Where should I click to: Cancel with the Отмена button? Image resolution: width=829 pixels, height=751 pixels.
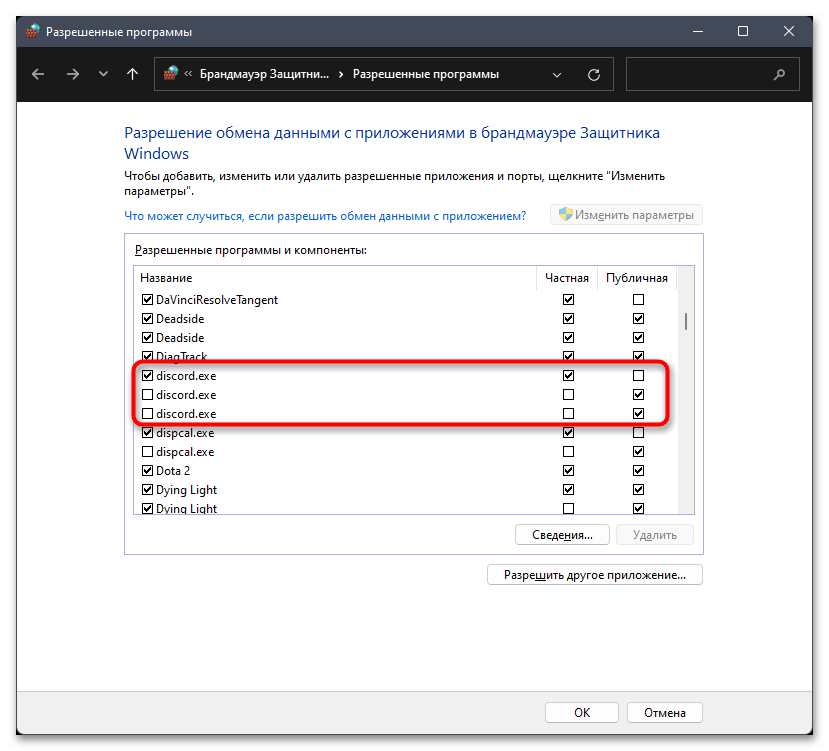[x=665, y=713]
